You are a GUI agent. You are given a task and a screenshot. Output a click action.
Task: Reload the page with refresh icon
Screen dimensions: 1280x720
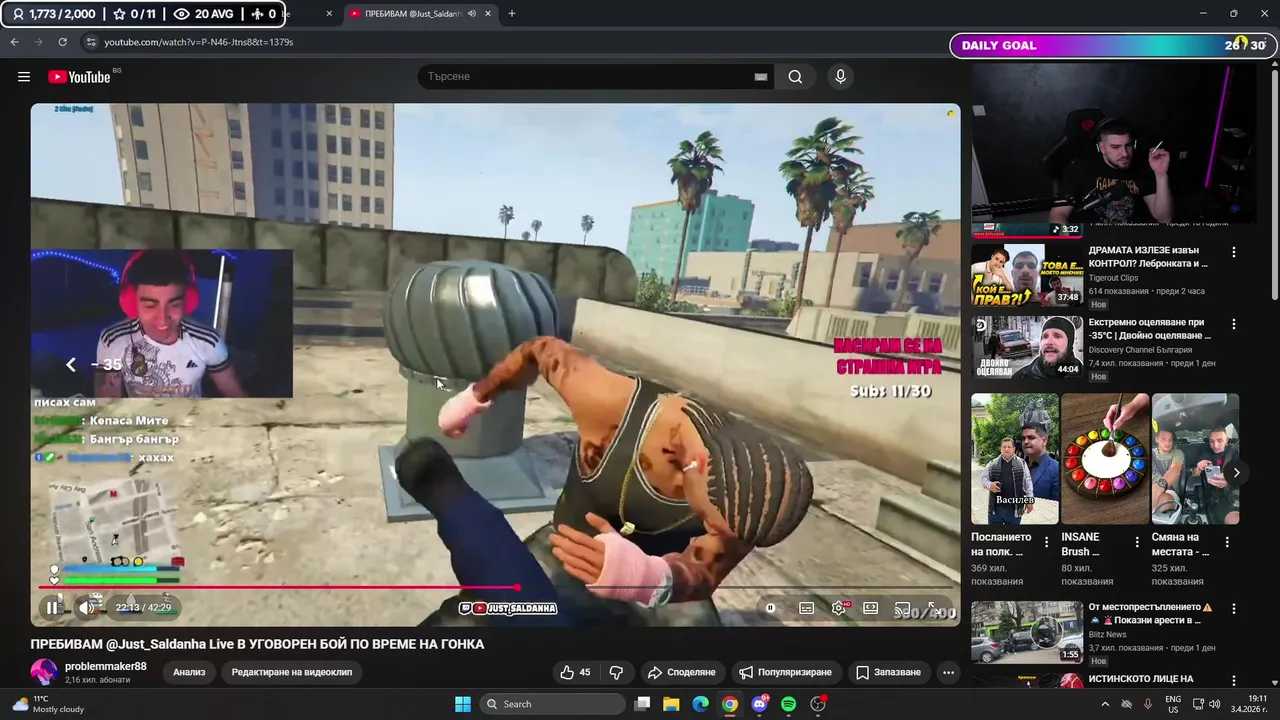point(62,42)
